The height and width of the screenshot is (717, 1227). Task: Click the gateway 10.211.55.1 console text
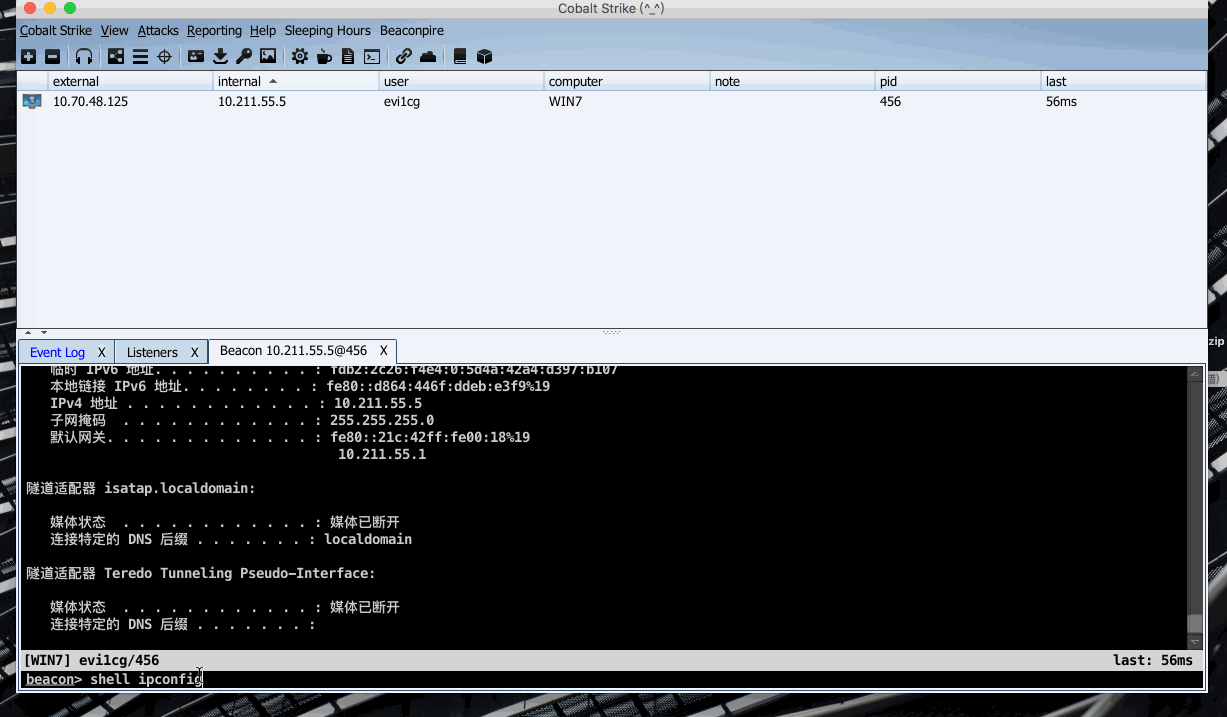point(382,454)
